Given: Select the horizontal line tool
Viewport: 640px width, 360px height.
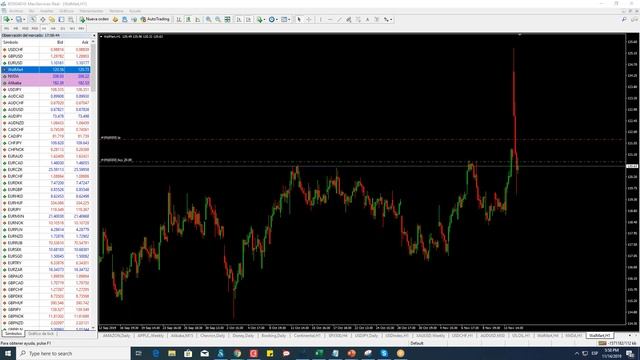Looking at the screenshot, I should pyautogui.click(x=330, y=19).
